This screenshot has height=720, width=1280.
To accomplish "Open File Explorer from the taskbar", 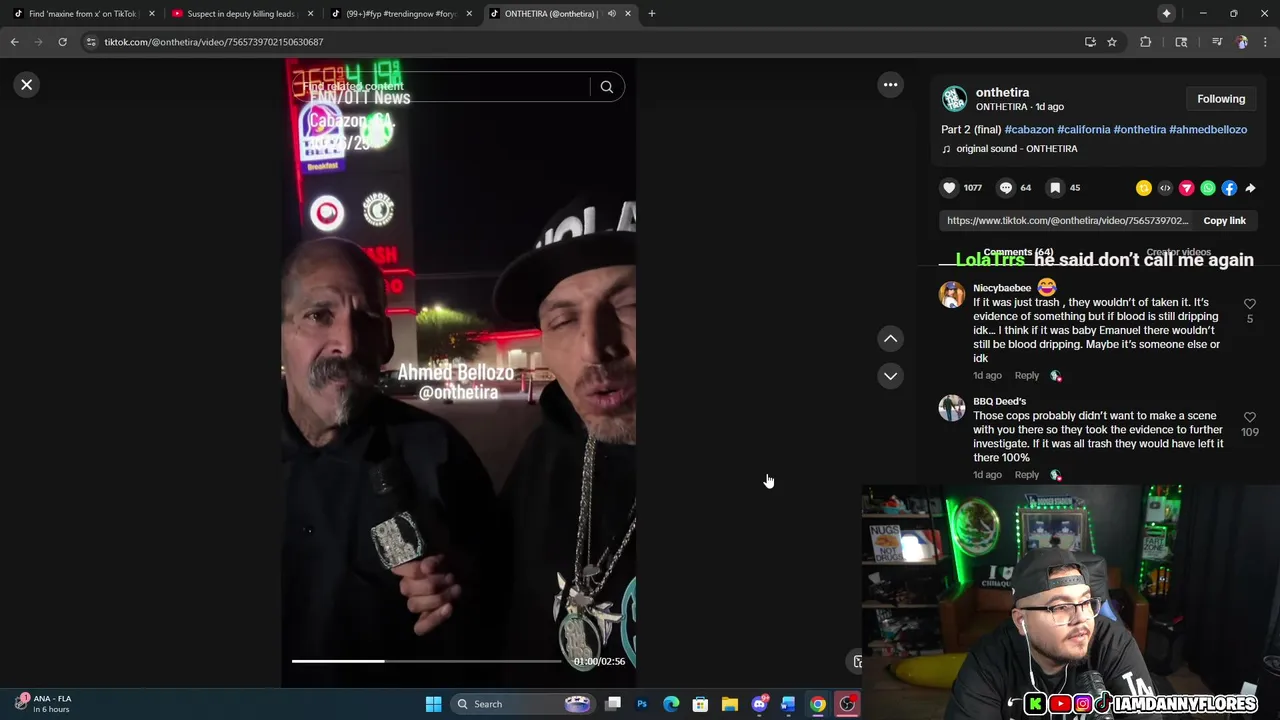I will click(730, 704).
